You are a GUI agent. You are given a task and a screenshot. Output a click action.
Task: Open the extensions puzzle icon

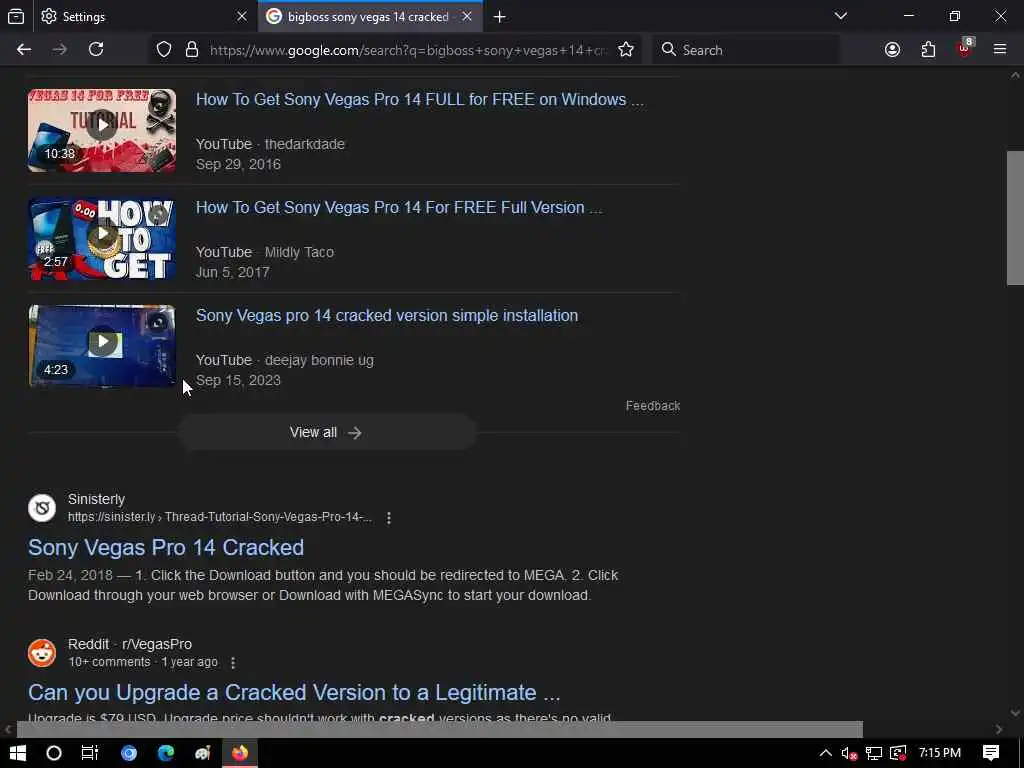point(928,50)
